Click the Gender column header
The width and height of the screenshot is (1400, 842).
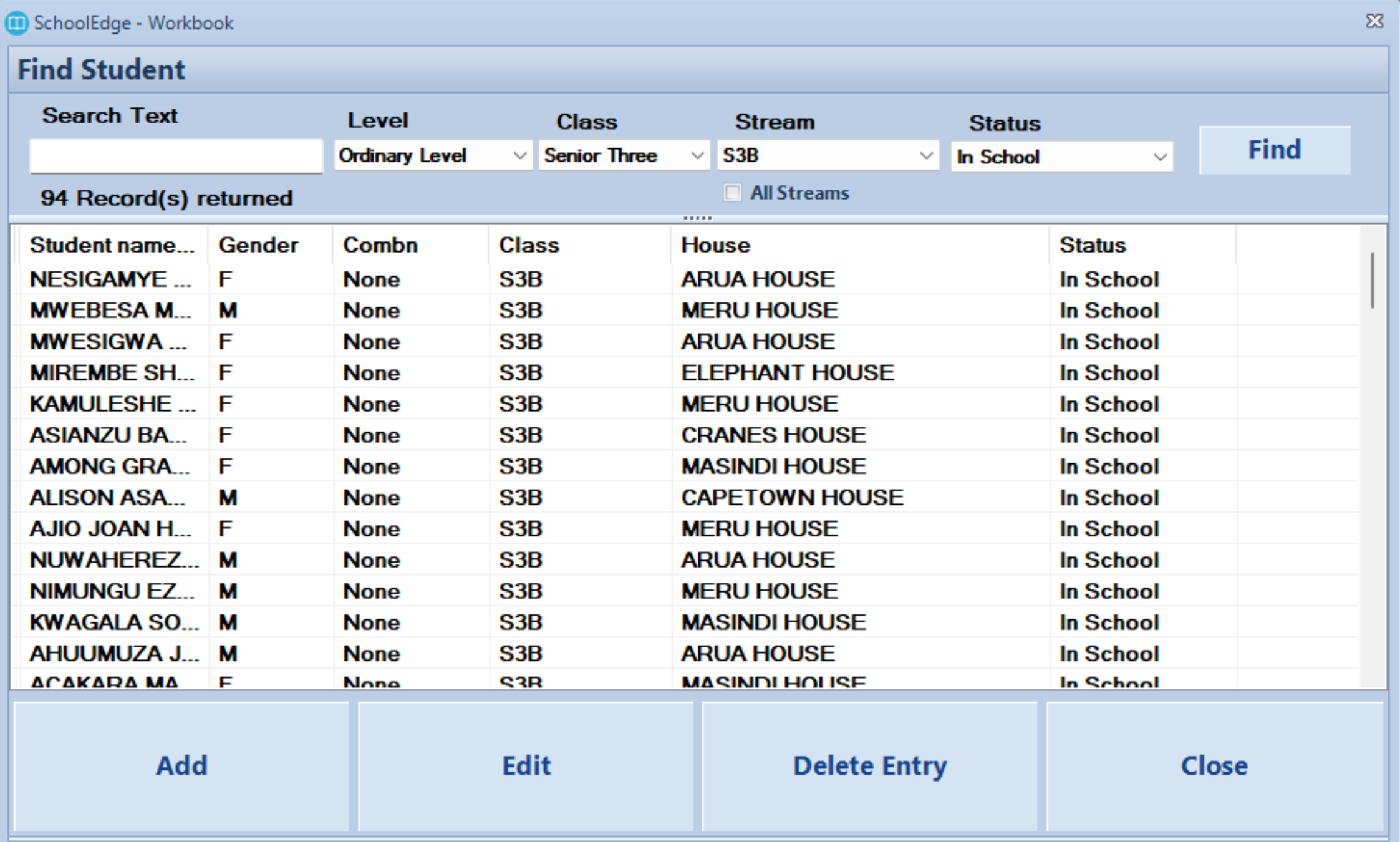tap(258, 245)
